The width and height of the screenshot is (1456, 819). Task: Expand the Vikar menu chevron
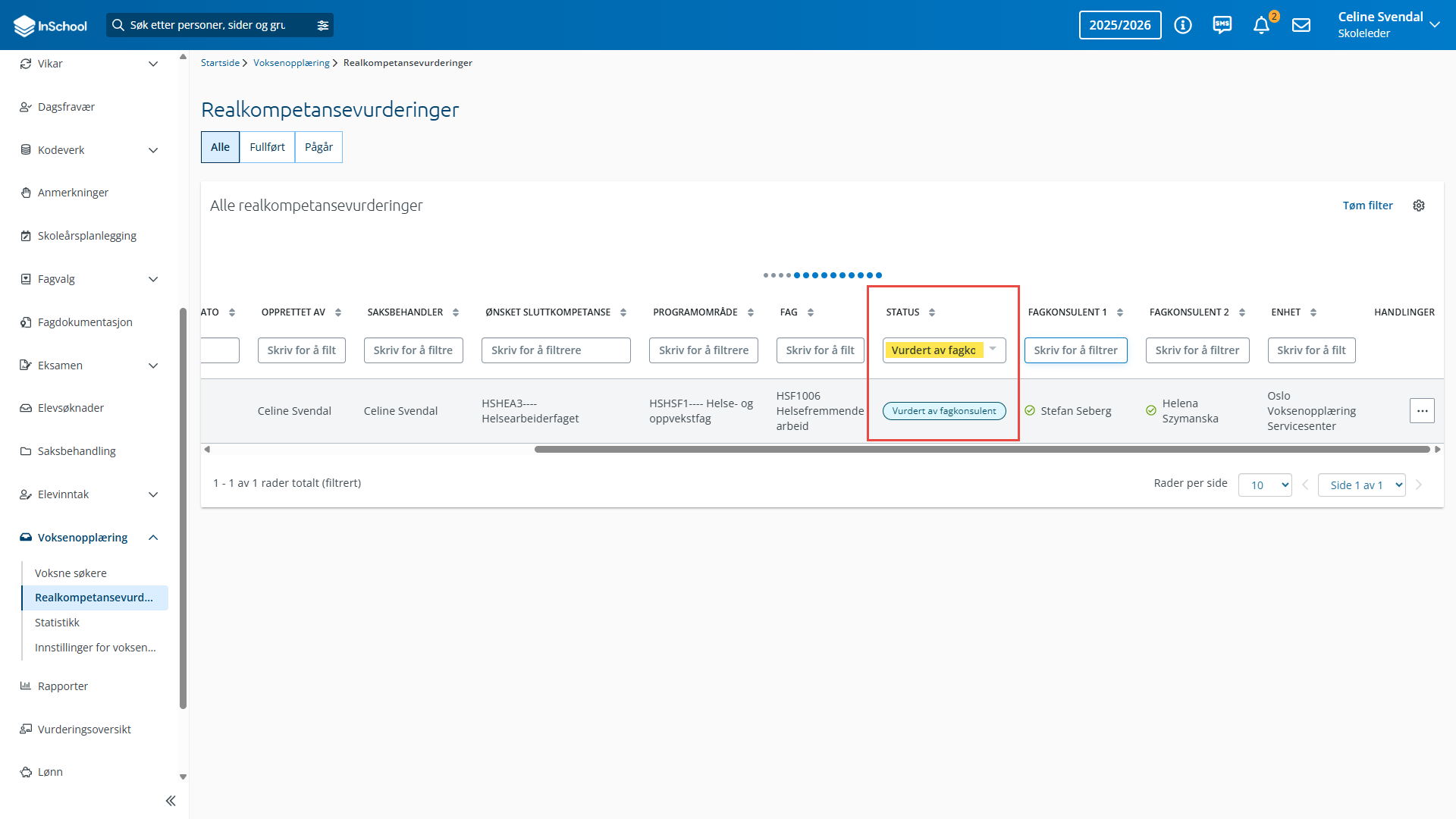click(153, 64)
